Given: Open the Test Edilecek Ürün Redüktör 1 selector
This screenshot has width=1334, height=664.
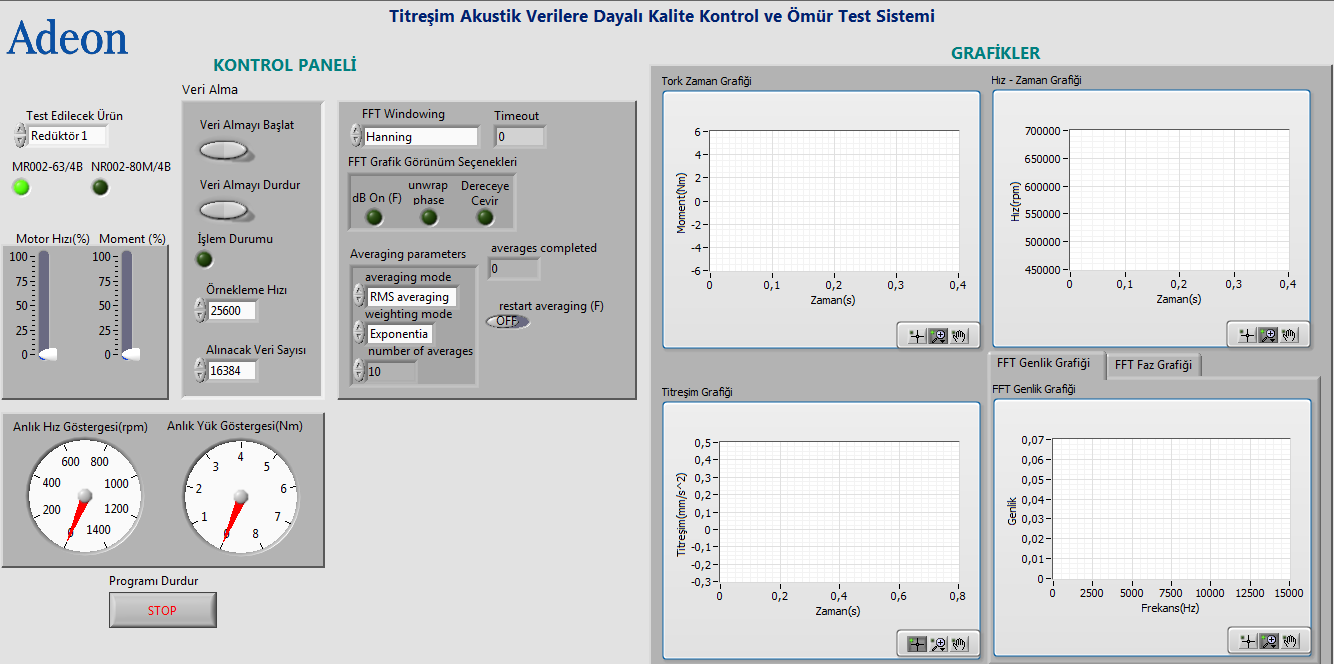Looking at the screenshot, I should (x=67, y=136).
